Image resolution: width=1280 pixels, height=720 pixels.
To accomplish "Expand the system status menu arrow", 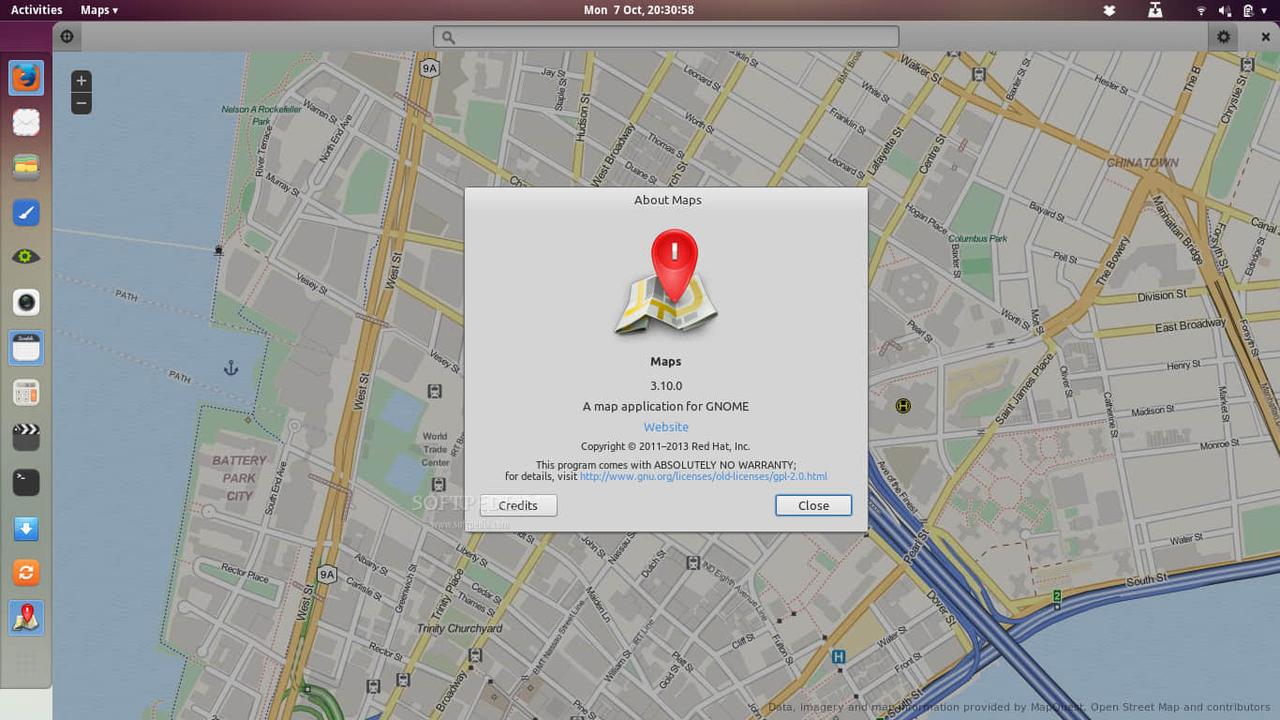I will click(x=1266, y=10).
